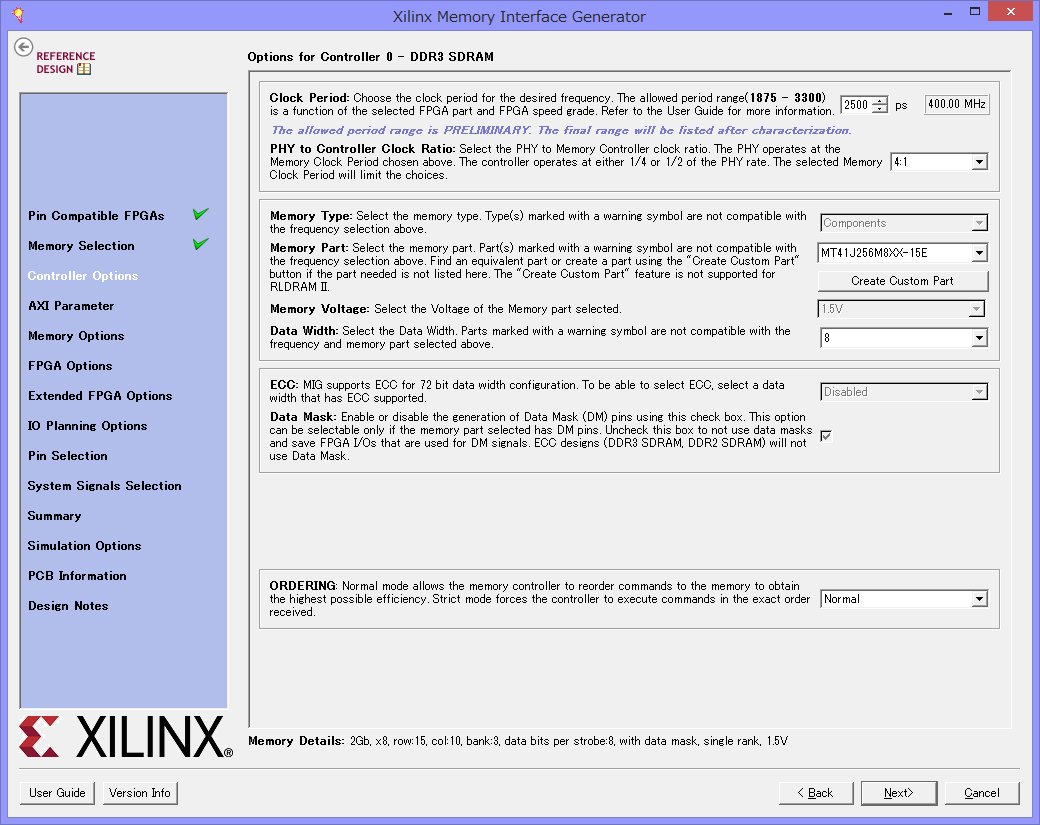The image size is (1040, 825).
Task: Show Version Info
Action: pyautogui.click(x=140, y=793)
